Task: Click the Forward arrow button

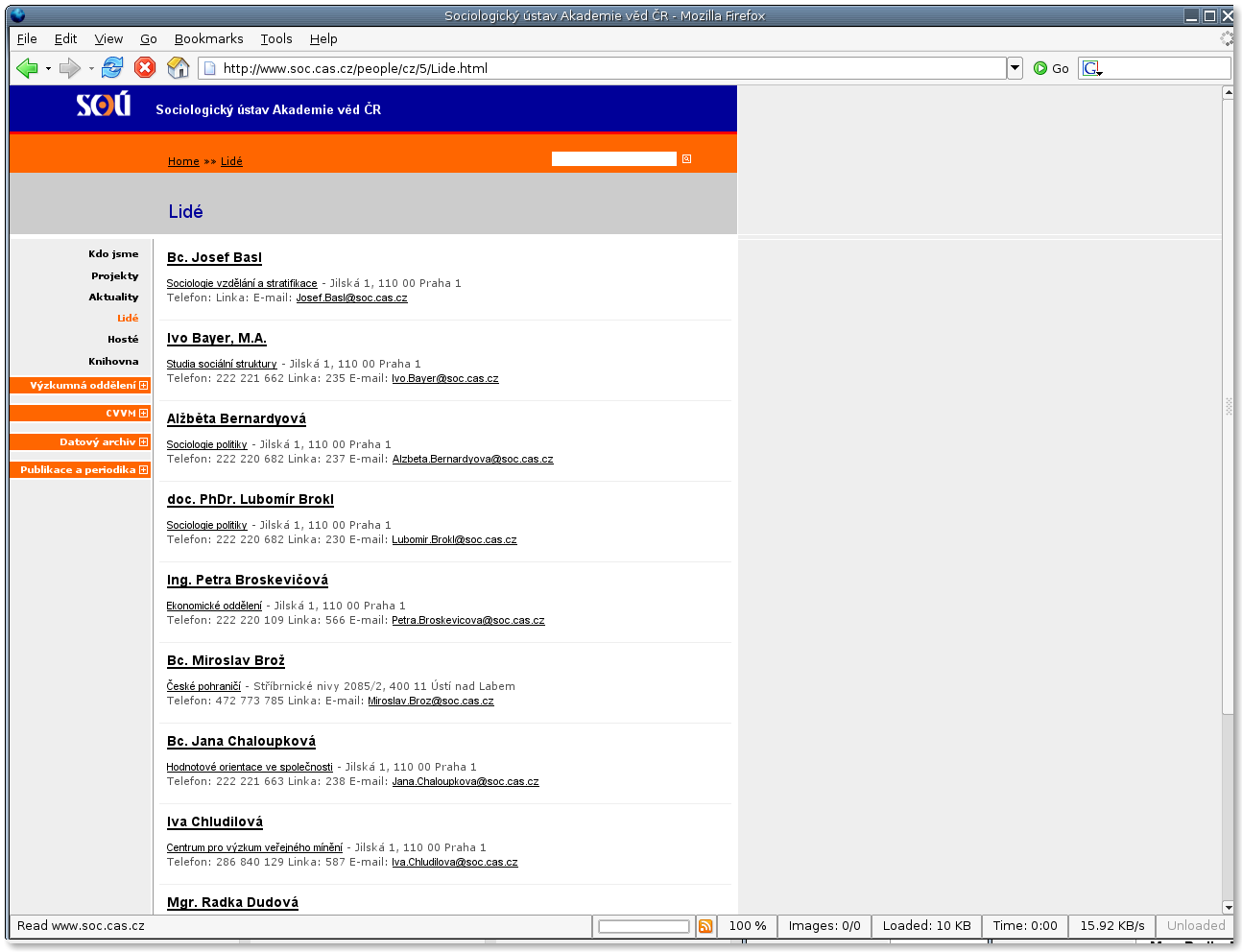Action: pos(69,68)
